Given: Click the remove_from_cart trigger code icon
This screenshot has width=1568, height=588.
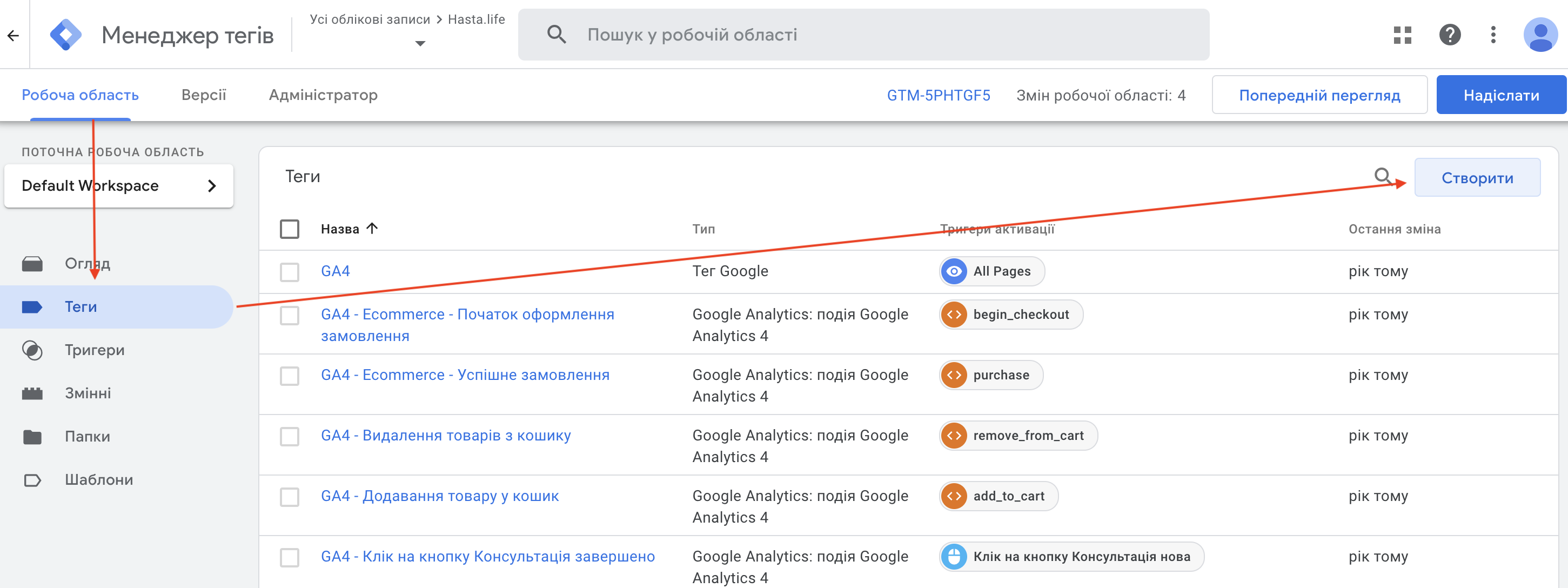Looking at the screenshot, I should point(954,435).
